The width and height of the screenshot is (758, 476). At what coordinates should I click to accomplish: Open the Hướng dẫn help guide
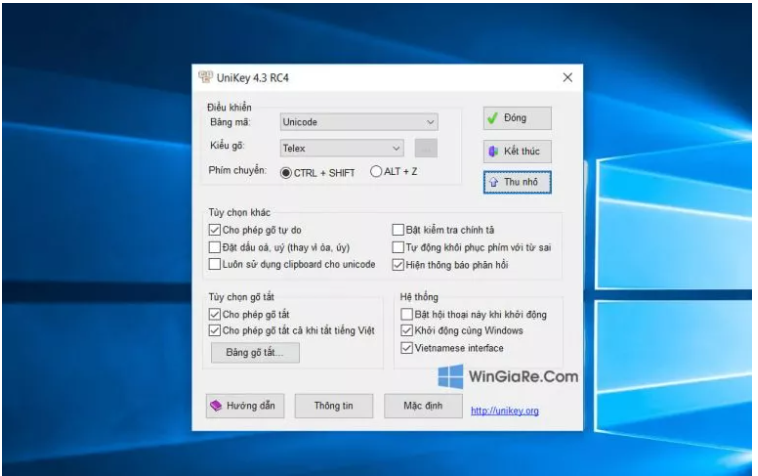tap(245, 406)
